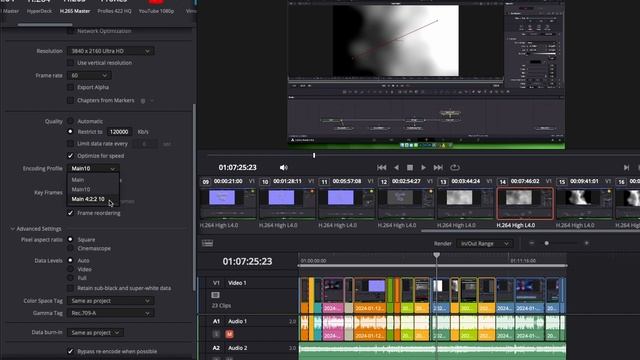Select clip 12 thumbnail in clip strip
The image size is (640, 360).
click(406, 203)
